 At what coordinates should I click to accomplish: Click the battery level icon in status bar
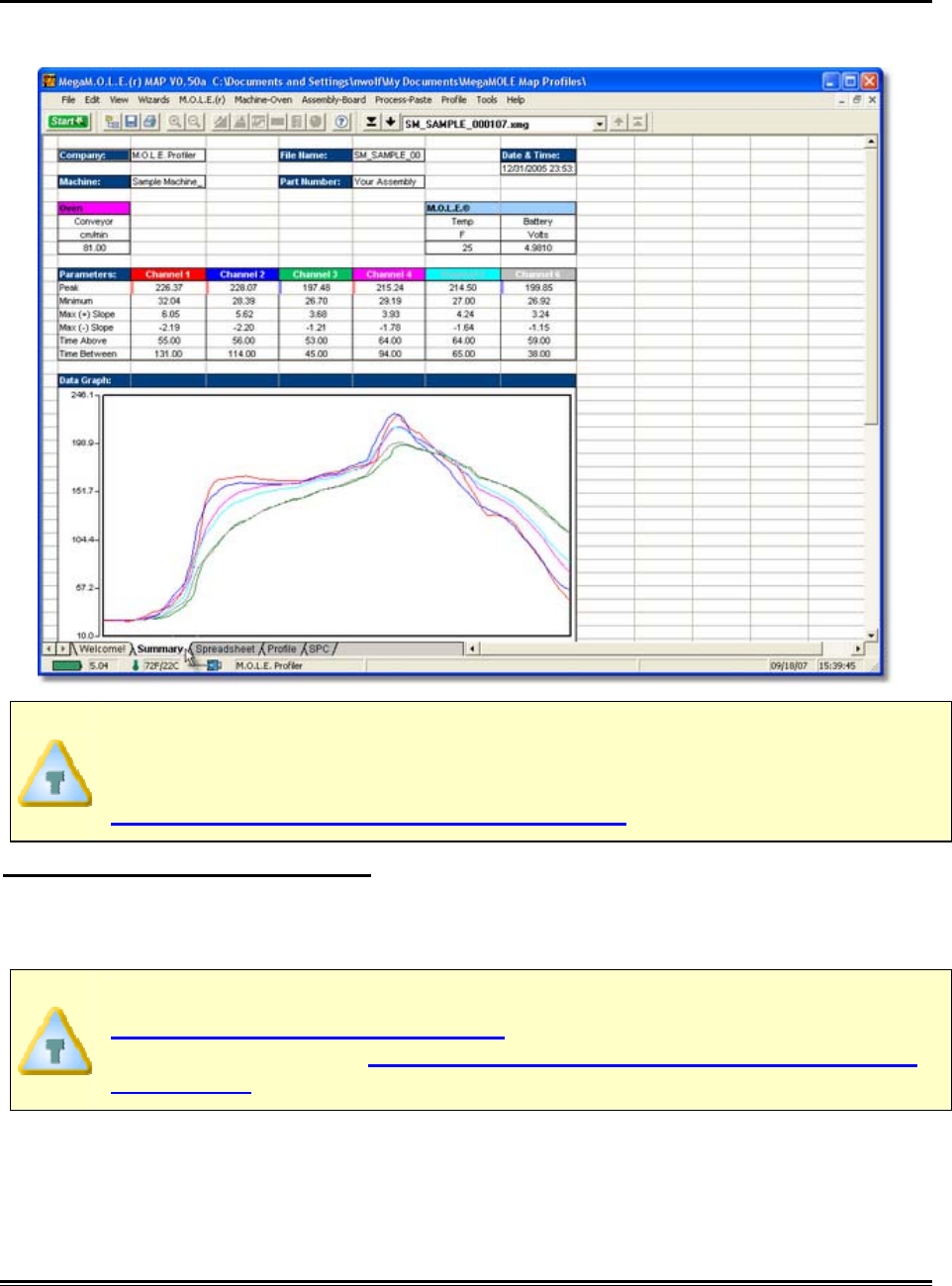click(66, 665)
